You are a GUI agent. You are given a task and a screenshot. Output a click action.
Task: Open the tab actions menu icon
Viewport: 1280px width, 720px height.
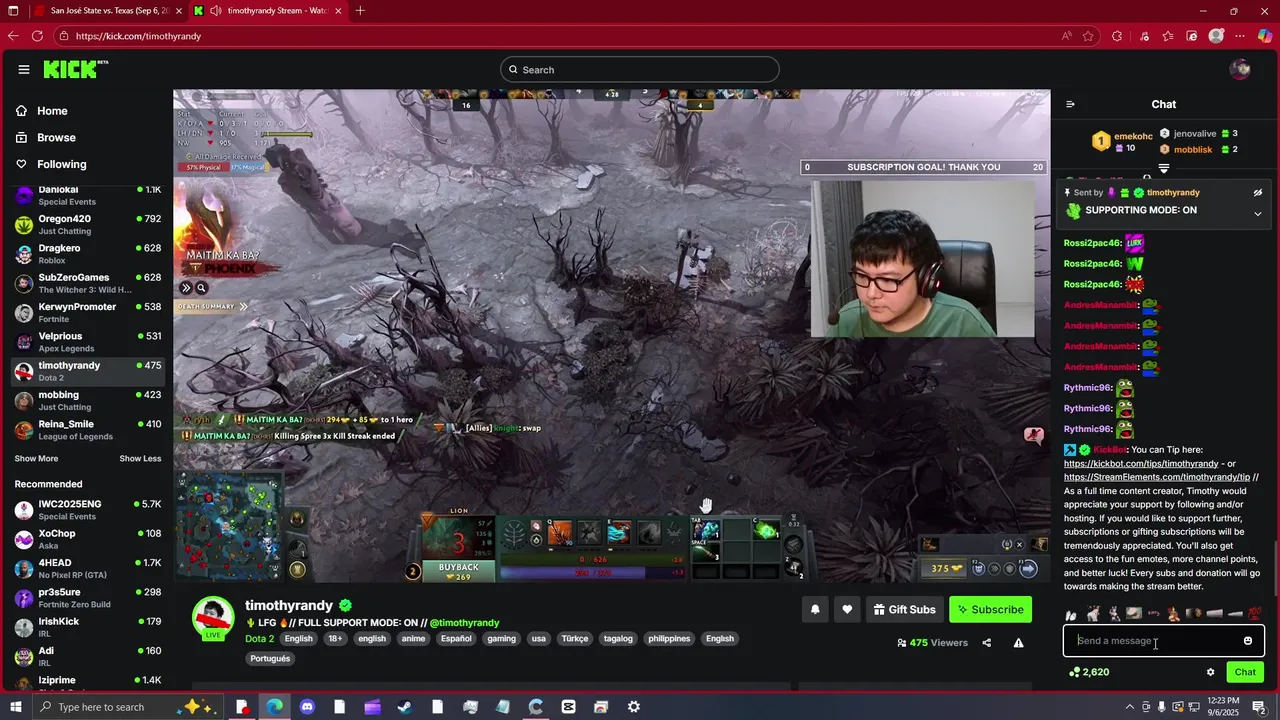click(12, 11)
